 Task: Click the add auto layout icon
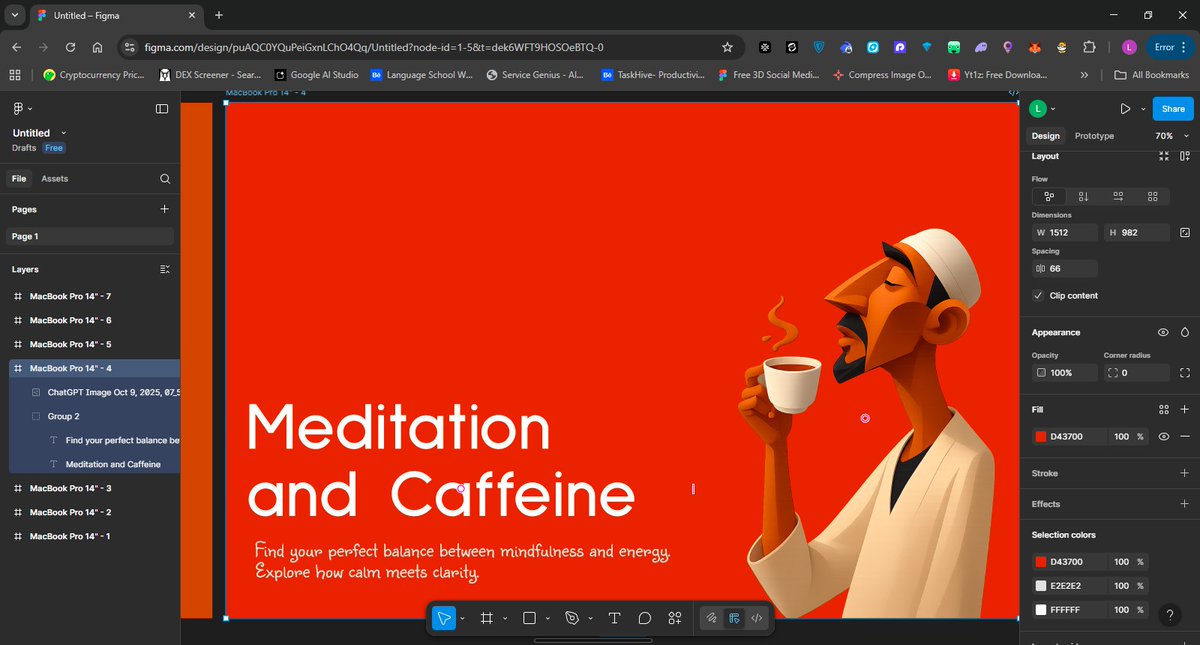point(1185,156)
